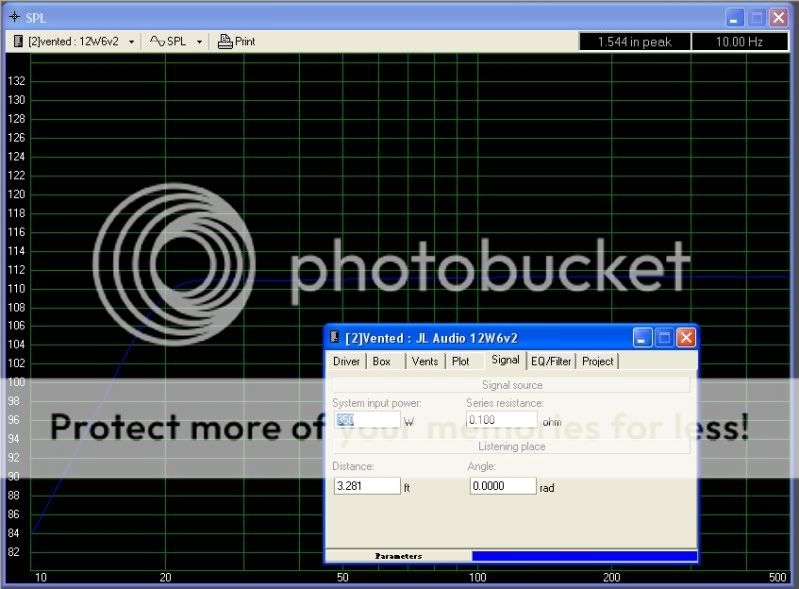The image size is (799, 589).
Task: Click the blue progress bar beside Parameters
Action: pyautogui.click(x=584, y=556)
